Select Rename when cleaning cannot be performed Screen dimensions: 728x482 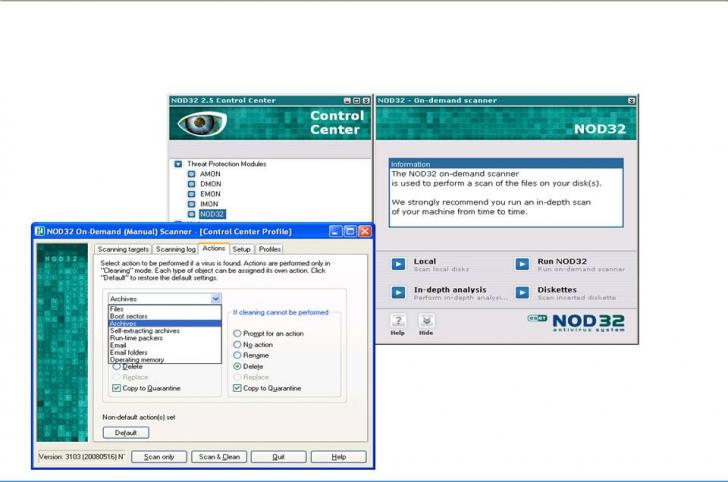pyautogui.click(x=237, y=355)
